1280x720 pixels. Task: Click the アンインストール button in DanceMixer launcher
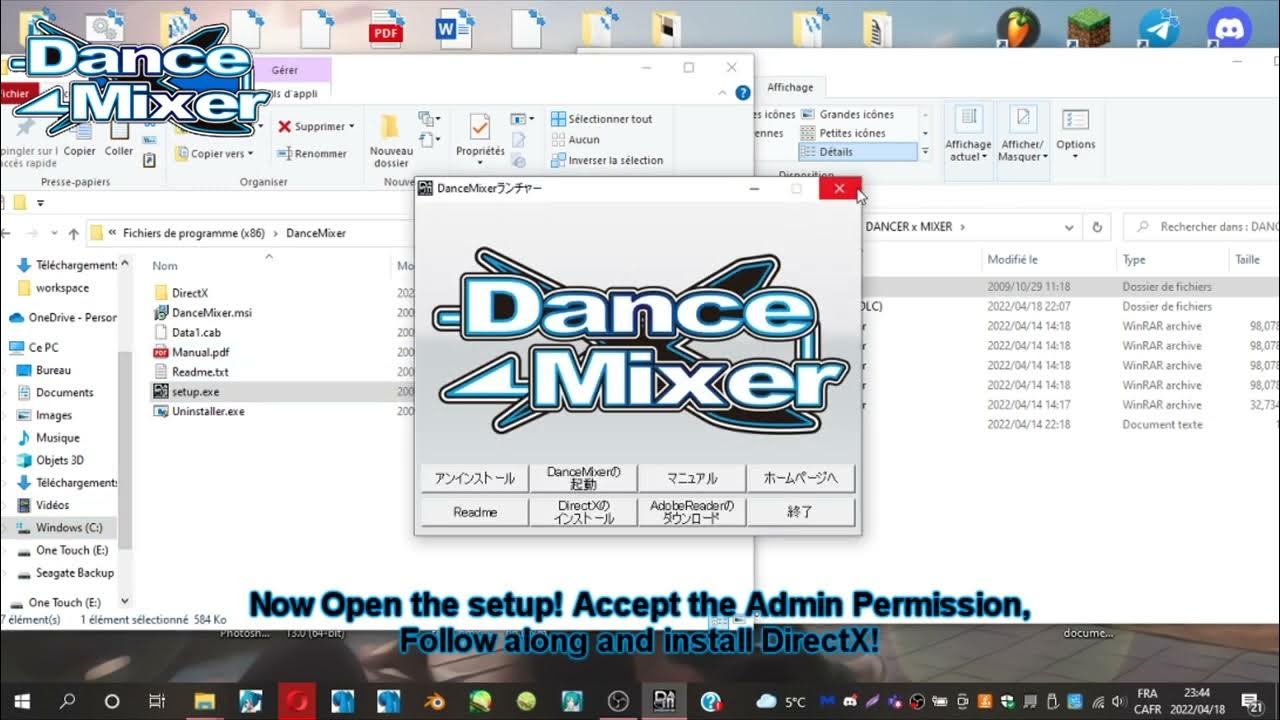[475, 478]
